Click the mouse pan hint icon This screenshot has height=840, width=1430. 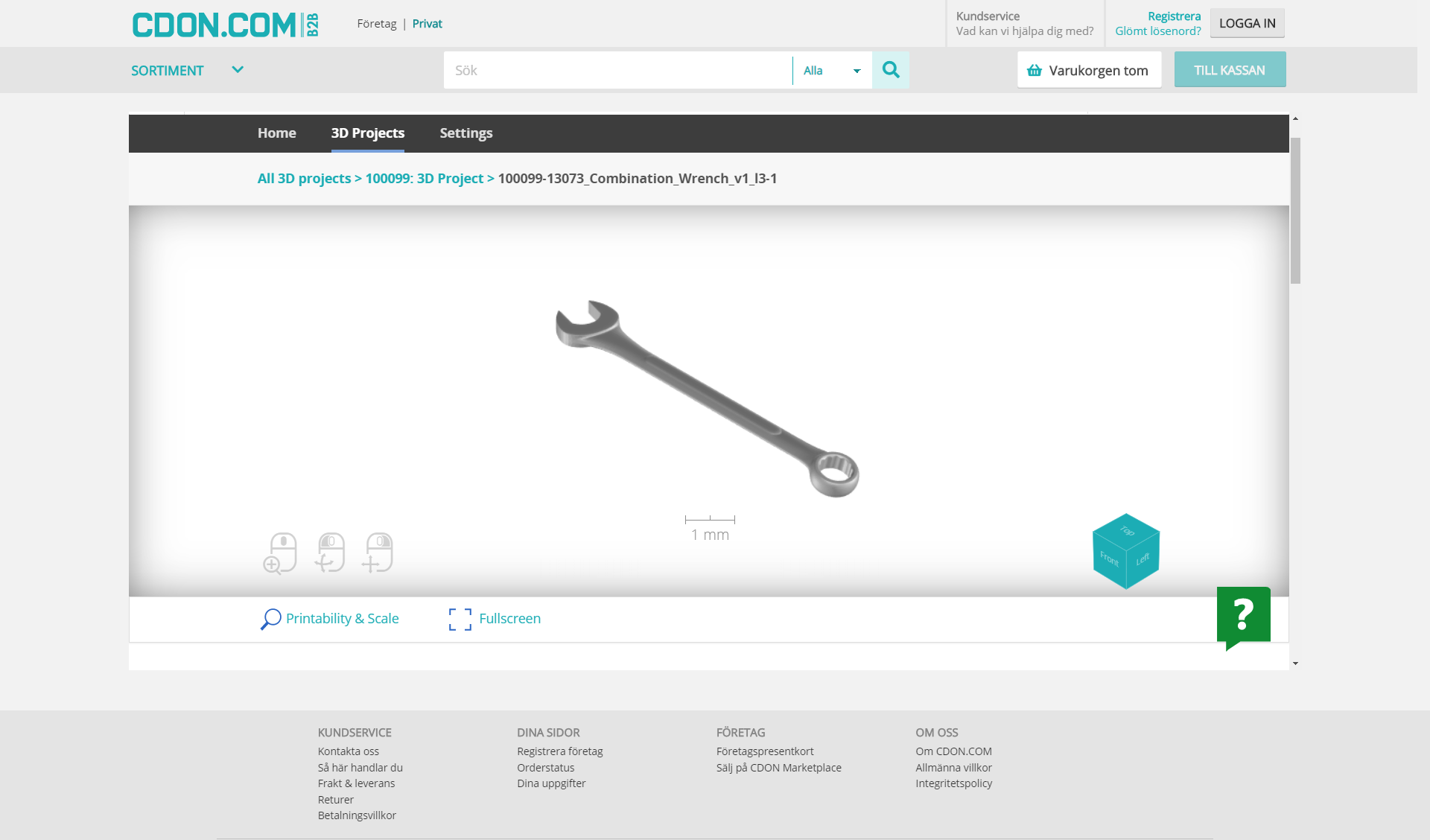[378, 553]
